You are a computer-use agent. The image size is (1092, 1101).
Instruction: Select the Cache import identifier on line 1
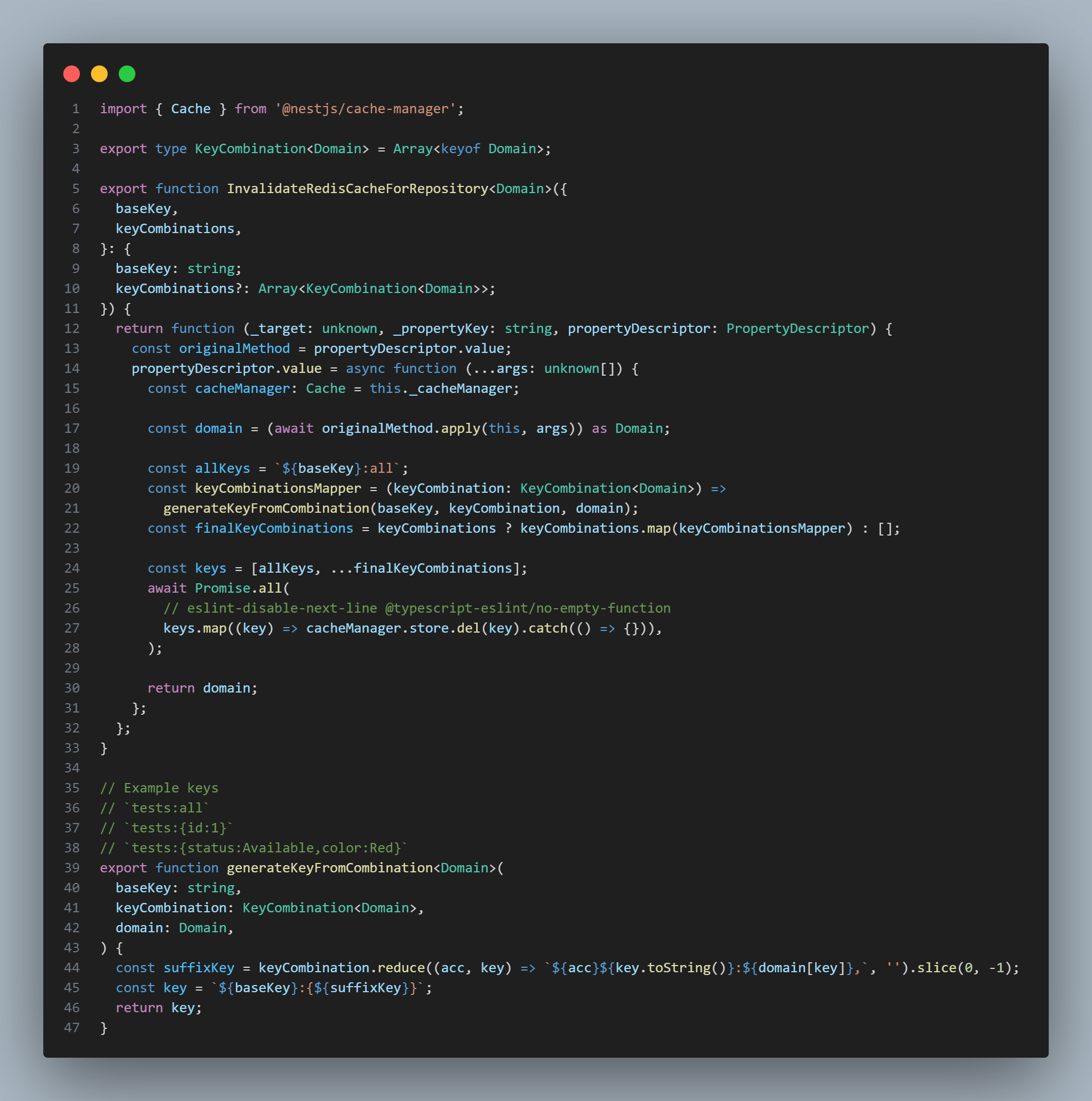pos(190,108)
